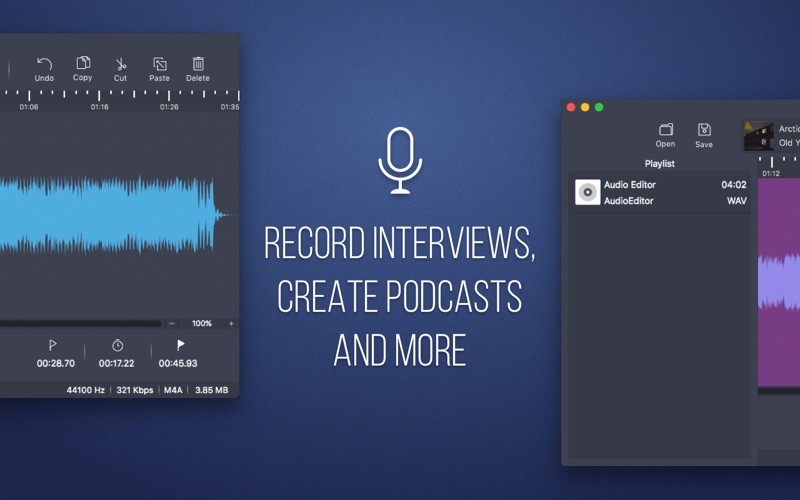This screenshot has height=500, width=800.
Task: Click the M4A format label
Action: coord(173,390)
